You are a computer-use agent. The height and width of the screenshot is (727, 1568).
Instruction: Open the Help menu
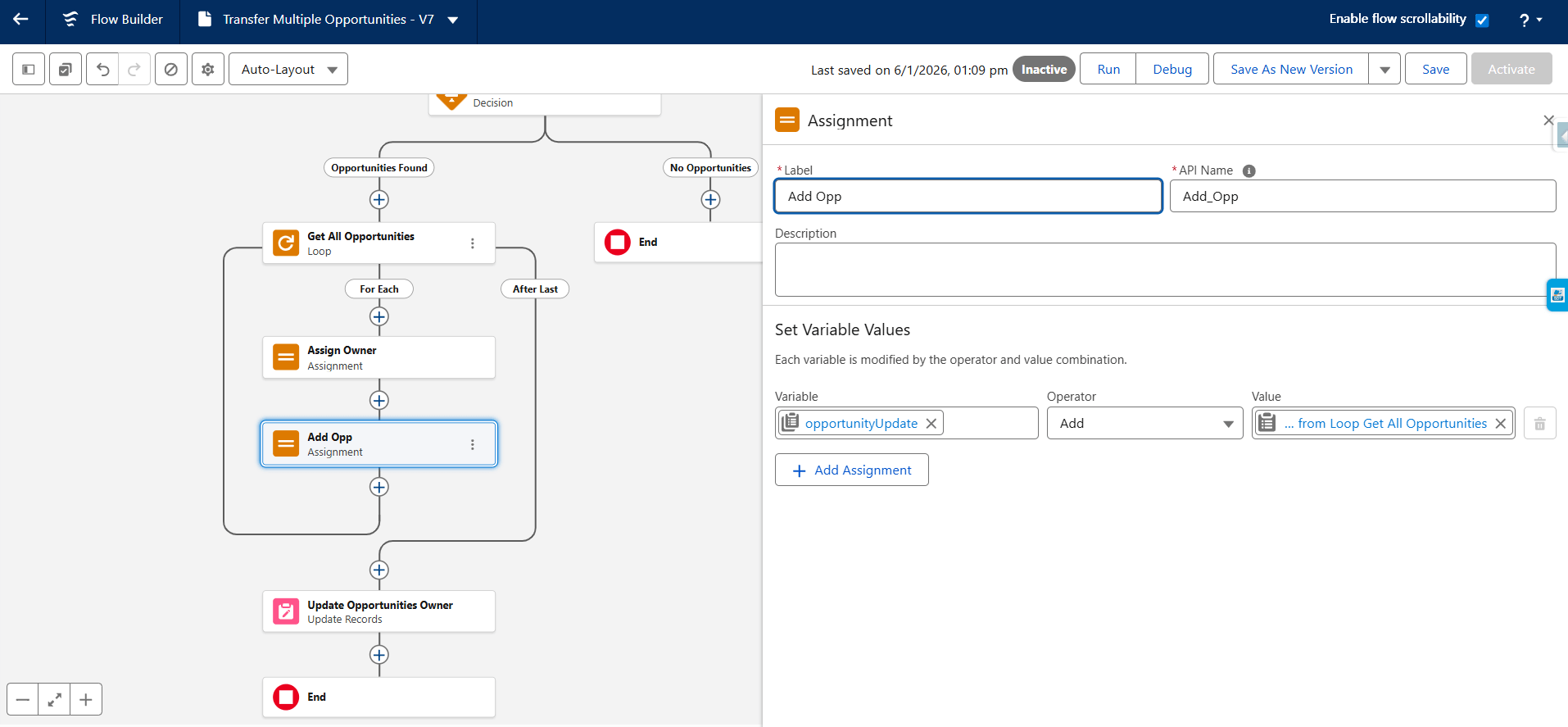tap(1529, 20)
